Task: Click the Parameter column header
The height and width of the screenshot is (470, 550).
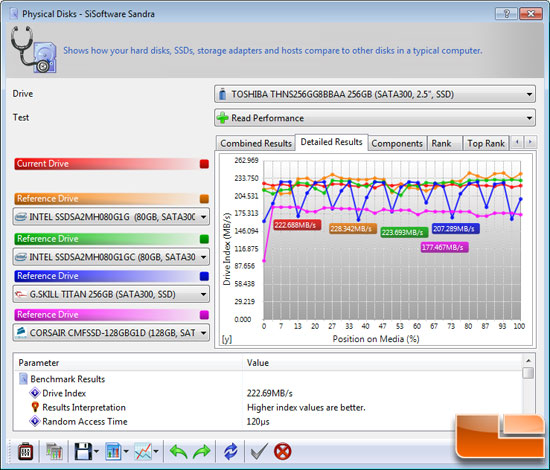Action: pyautogui.click(x=128, y=363)
